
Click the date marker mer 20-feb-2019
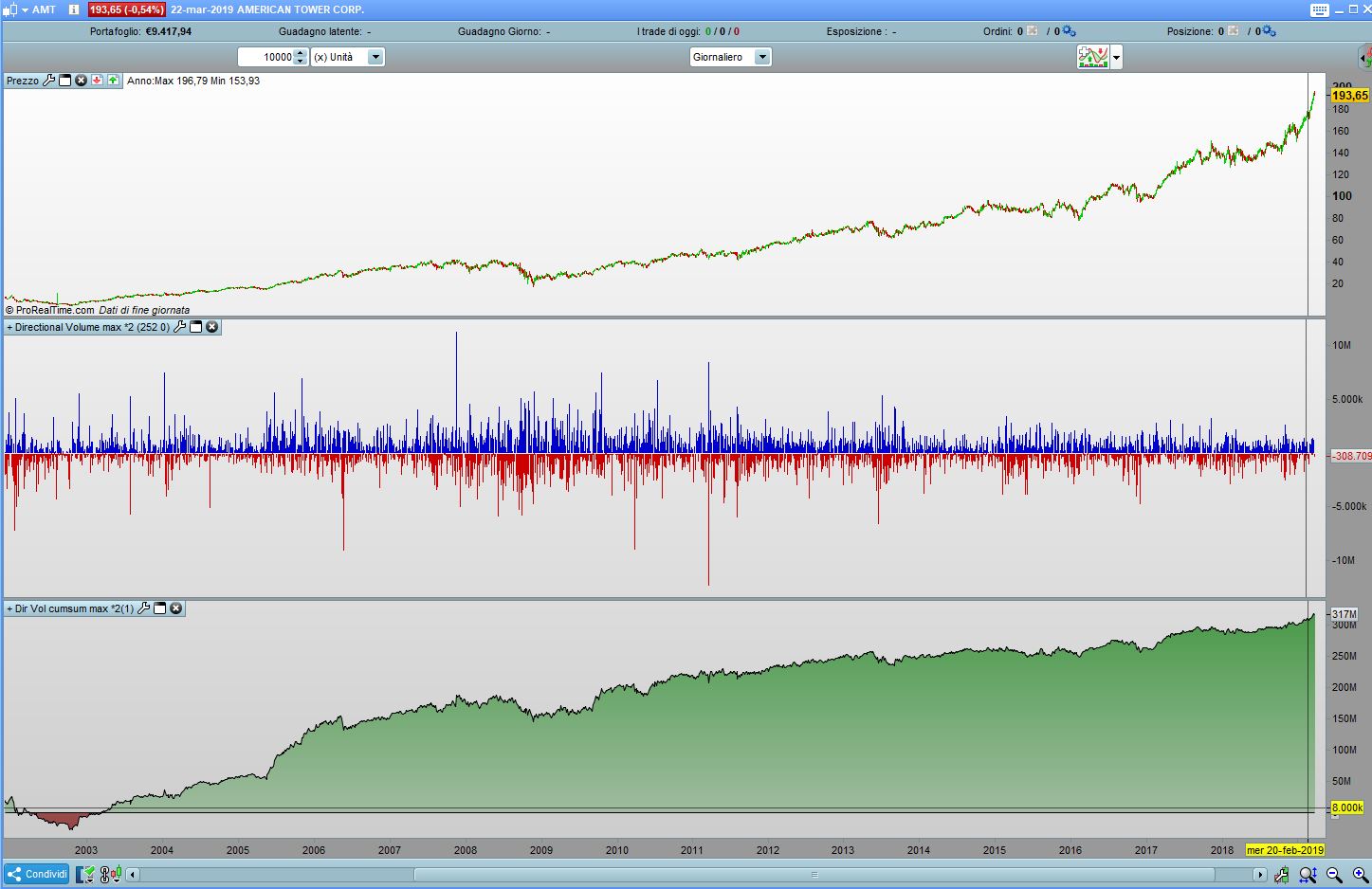[1285, 850]
